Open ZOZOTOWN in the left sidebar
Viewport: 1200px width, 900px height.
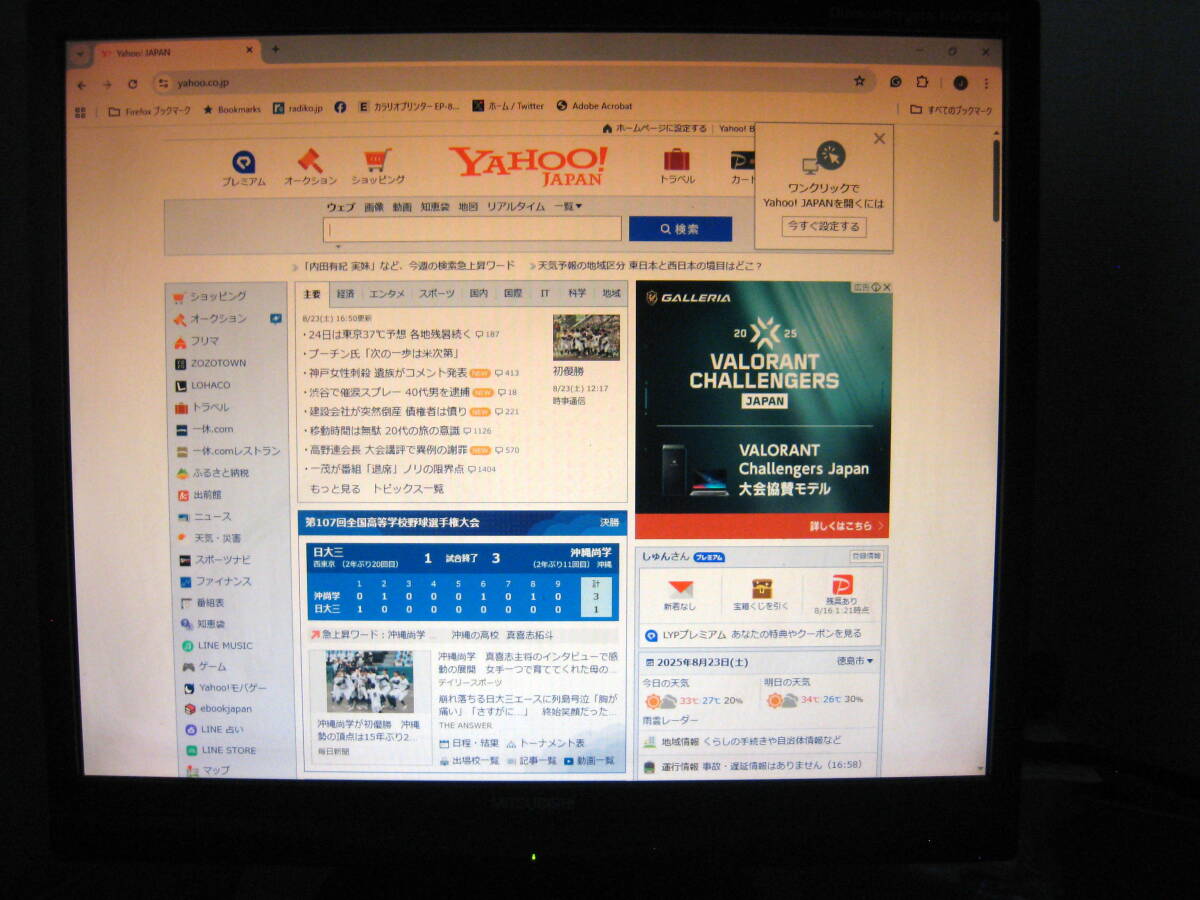pos(211,363)
